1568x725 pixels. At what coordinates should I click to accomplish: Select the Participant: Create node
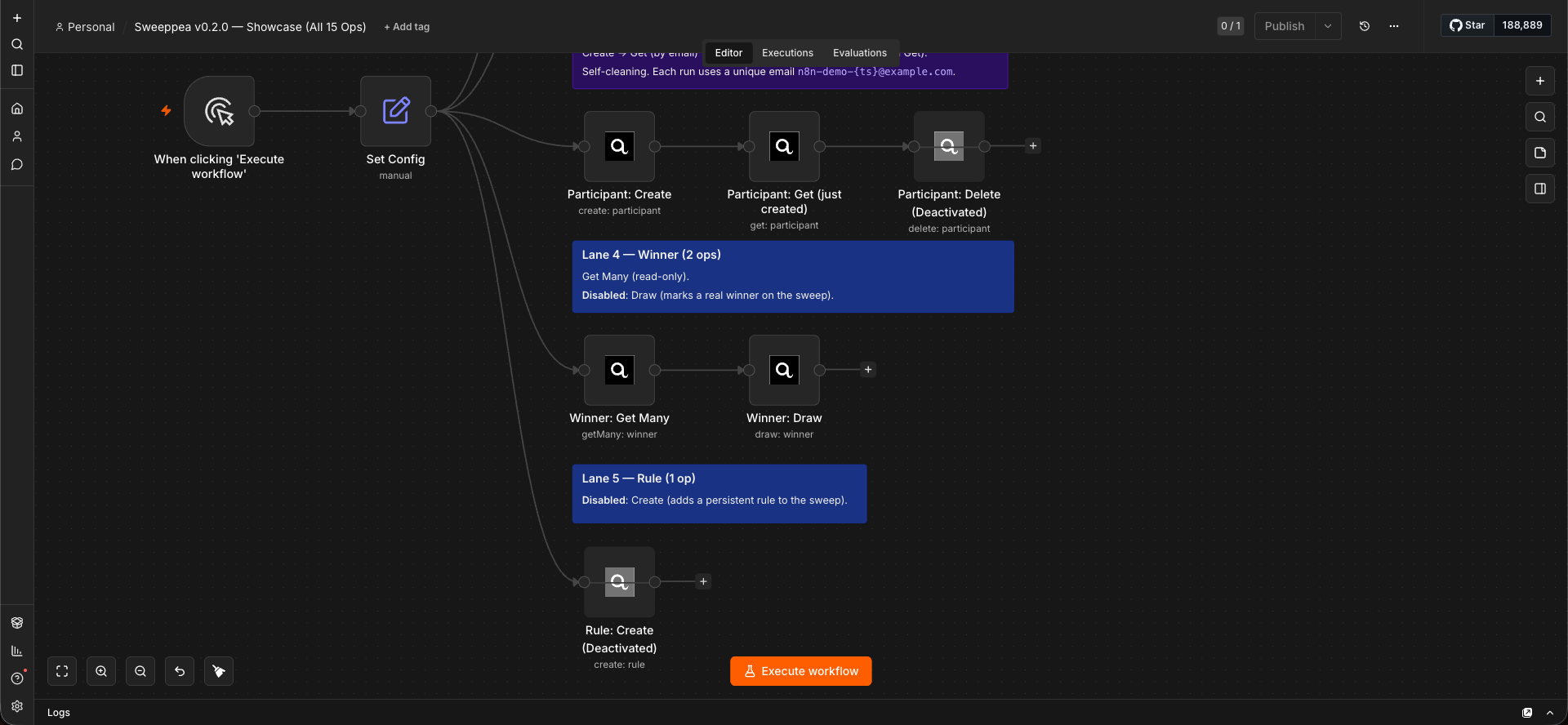tap(619, 146)
